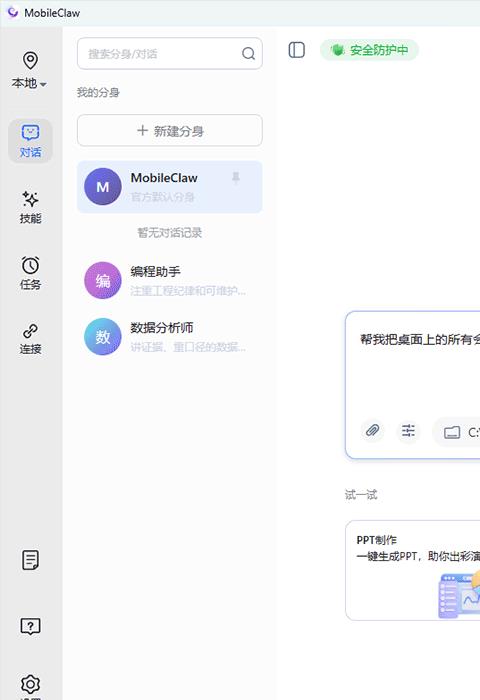Image resolution: width=480 pixels, height=700 pixels.
Task: Click the MobileClaw logo in title bar
Action: (13, 12)
